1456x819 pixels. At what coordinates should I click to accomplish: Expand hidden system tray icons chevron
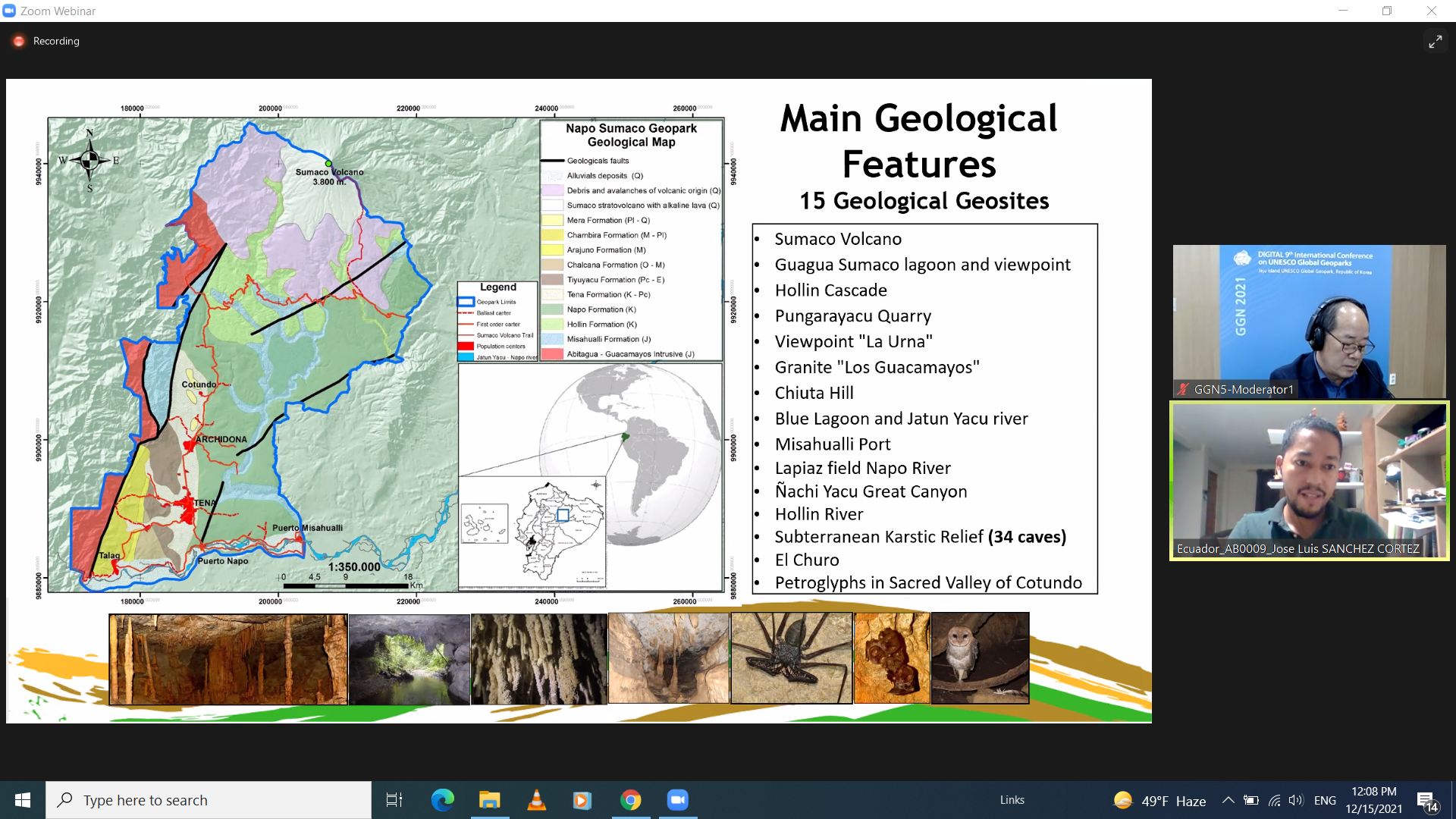click(x=1228, y=801)
